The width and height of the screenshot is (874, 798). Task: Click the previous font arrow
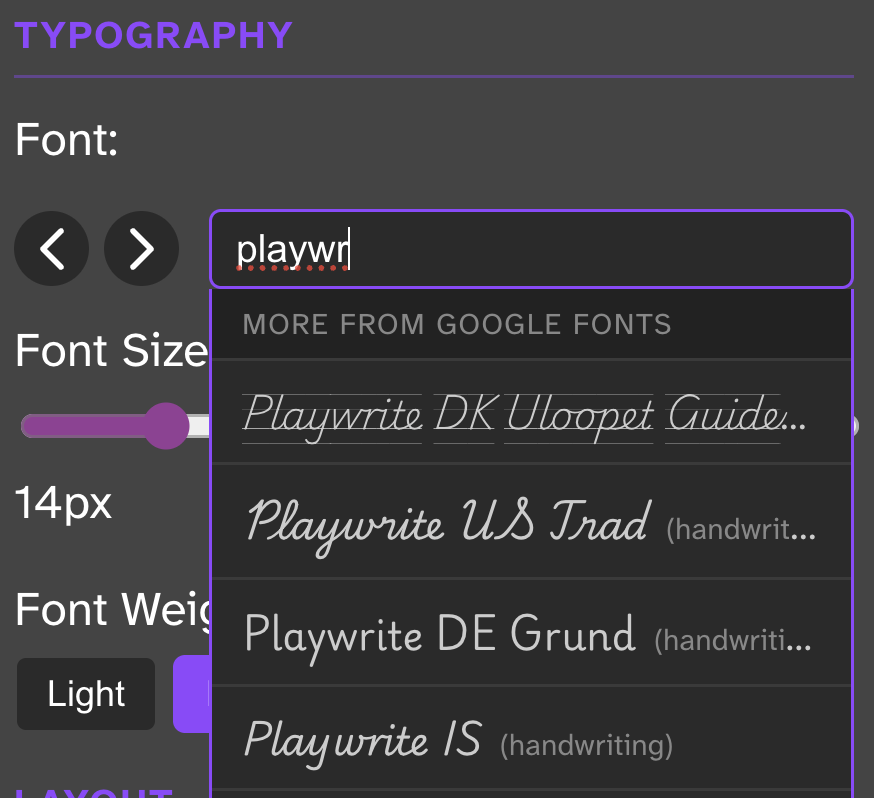[51, 248]
